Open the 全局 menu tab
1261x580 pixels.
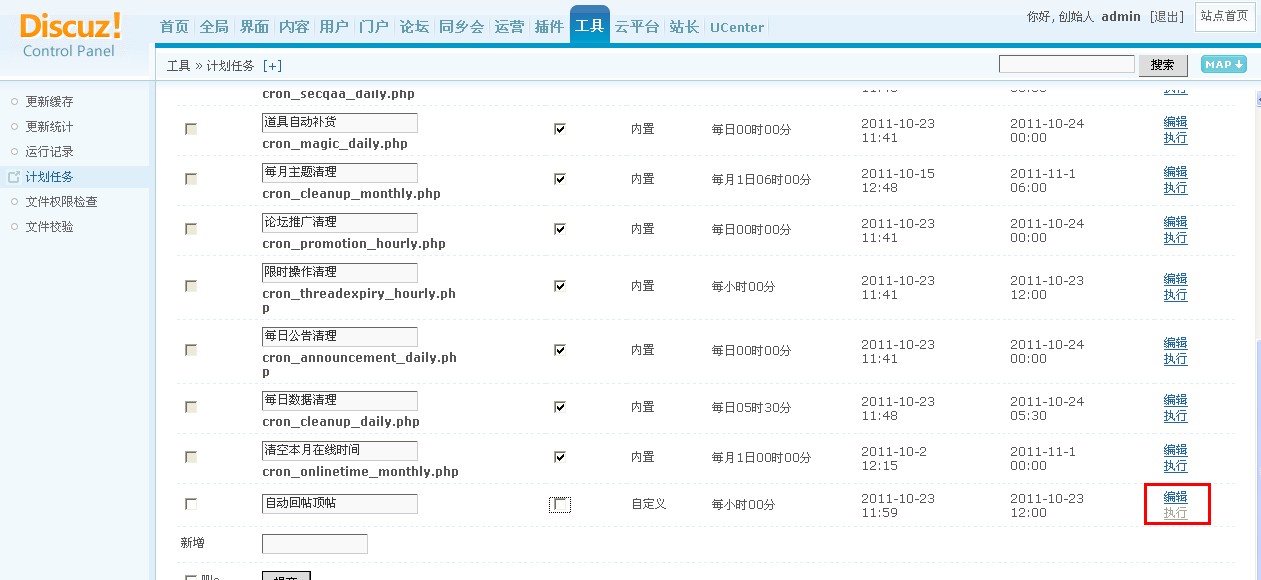[214, 27]
